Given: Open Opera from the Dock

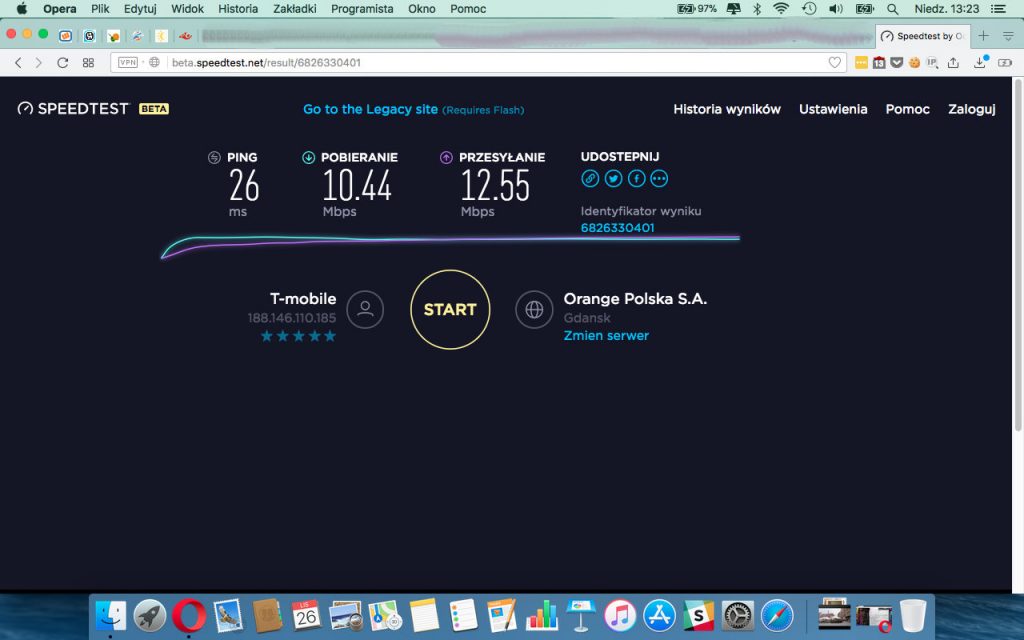Looking at the screenshot, I should pyautogui.click(x=189, y=615).
